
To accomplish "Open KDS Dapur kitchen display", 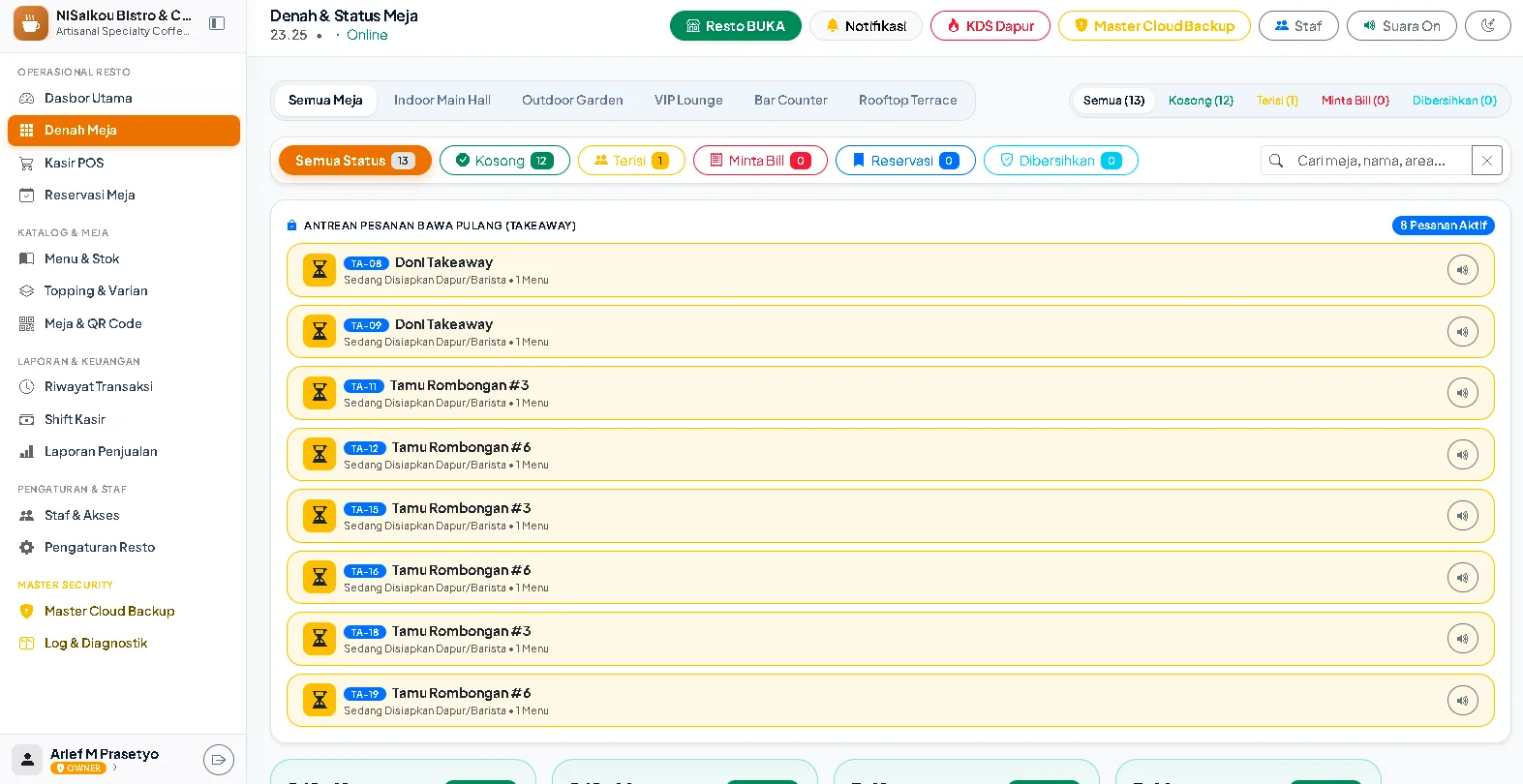I will coord(990,26).
